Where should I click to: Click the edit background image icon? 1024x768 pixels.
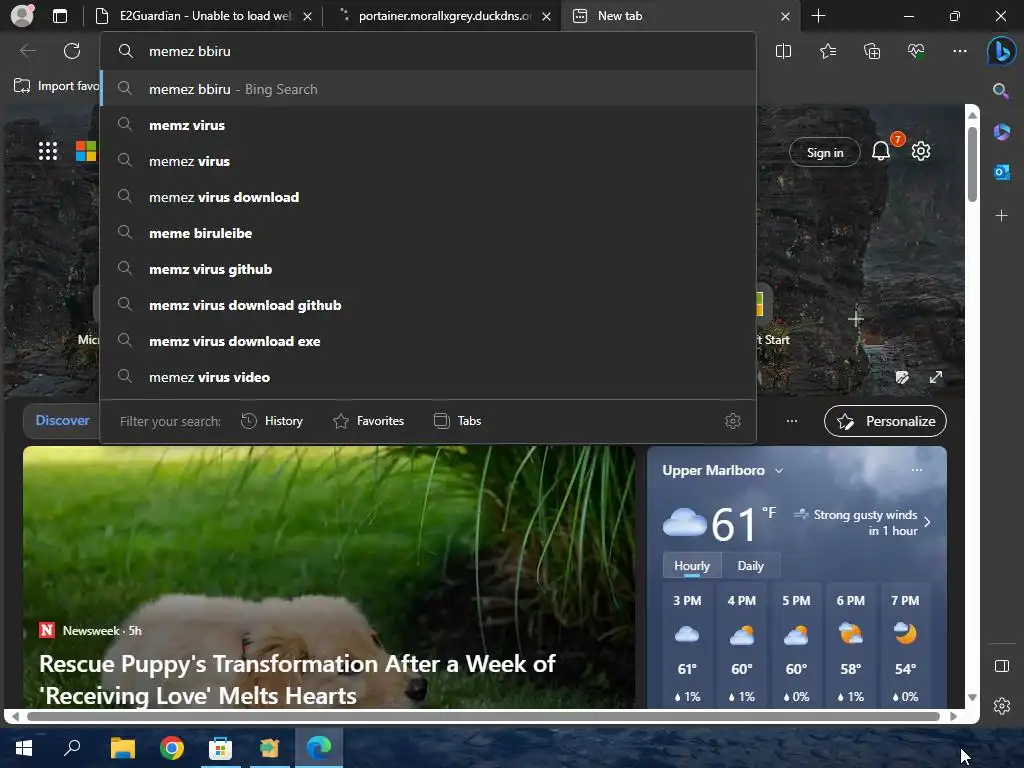(x=902, y=377)
